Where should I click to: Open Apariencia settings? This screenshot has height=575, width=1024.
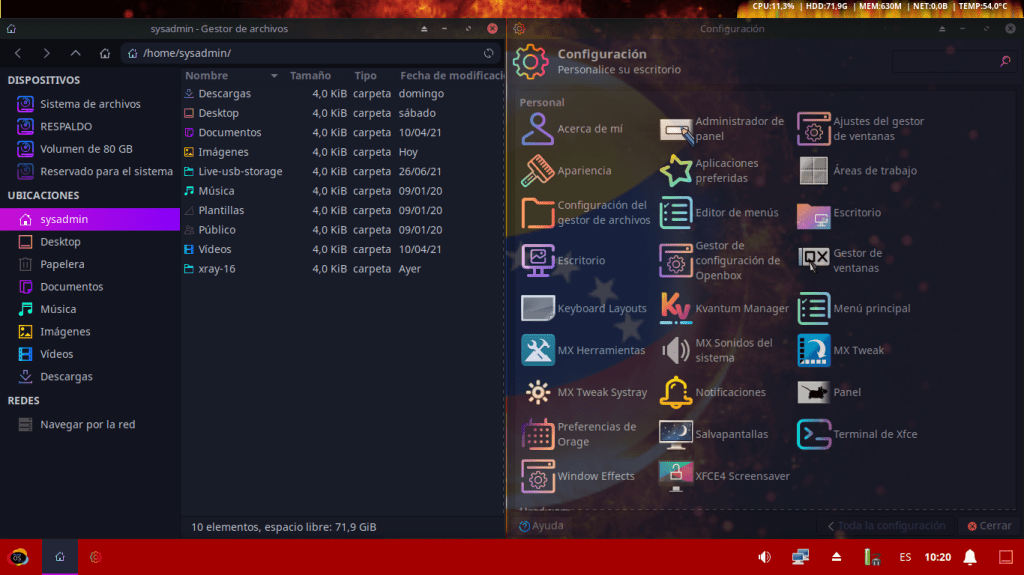(538, 171)
